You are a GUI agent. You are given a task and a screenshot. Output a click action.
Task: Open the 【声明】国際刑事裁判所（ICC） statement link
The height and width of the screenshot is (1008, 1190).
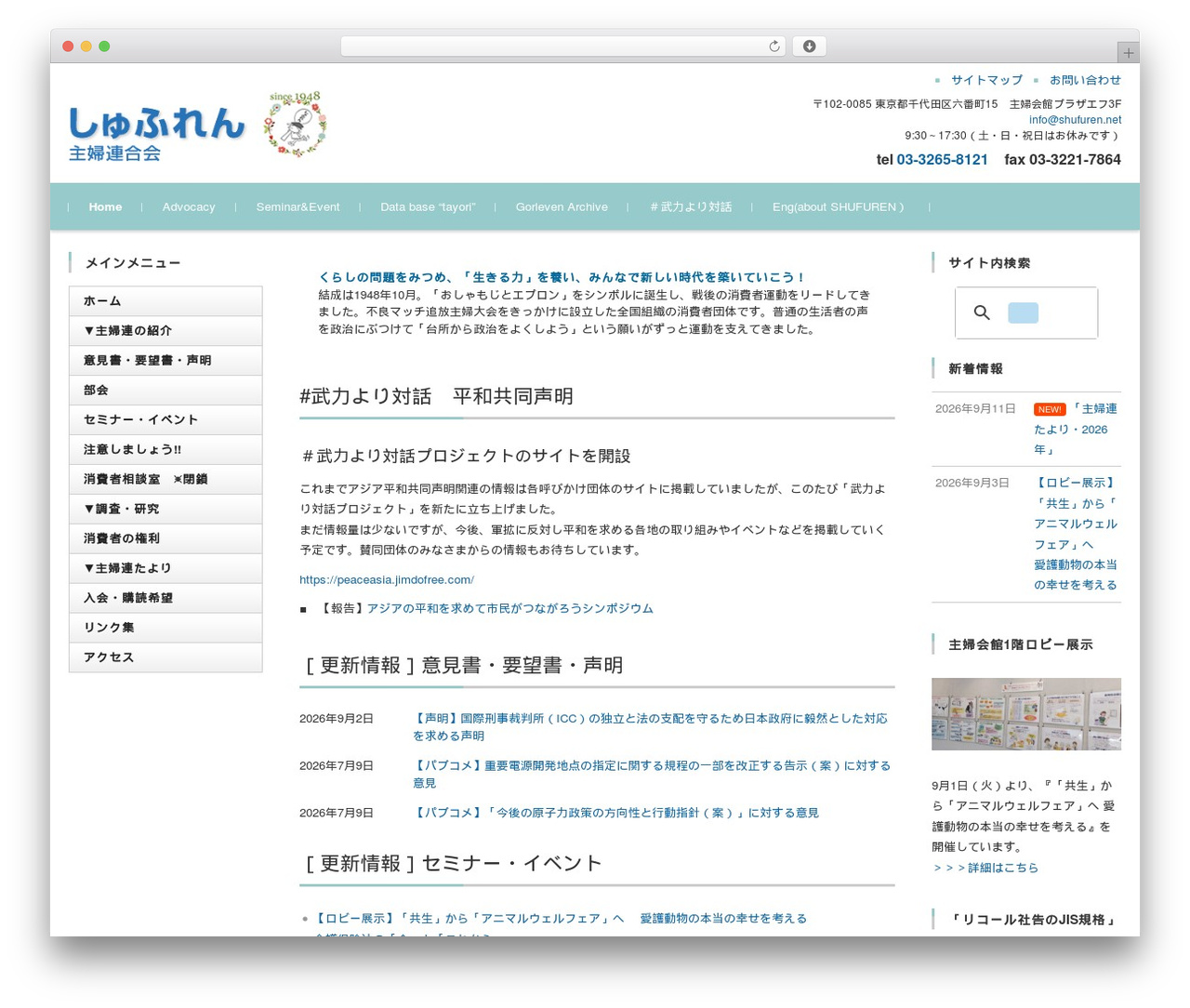tap(651, 727)
